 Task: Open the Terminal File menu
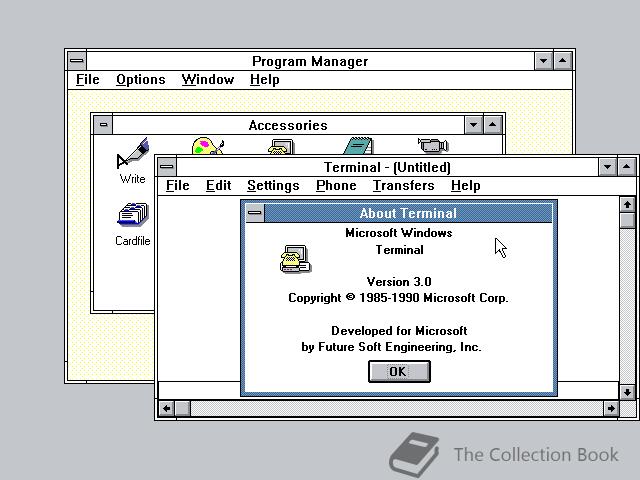coord(178,186)
